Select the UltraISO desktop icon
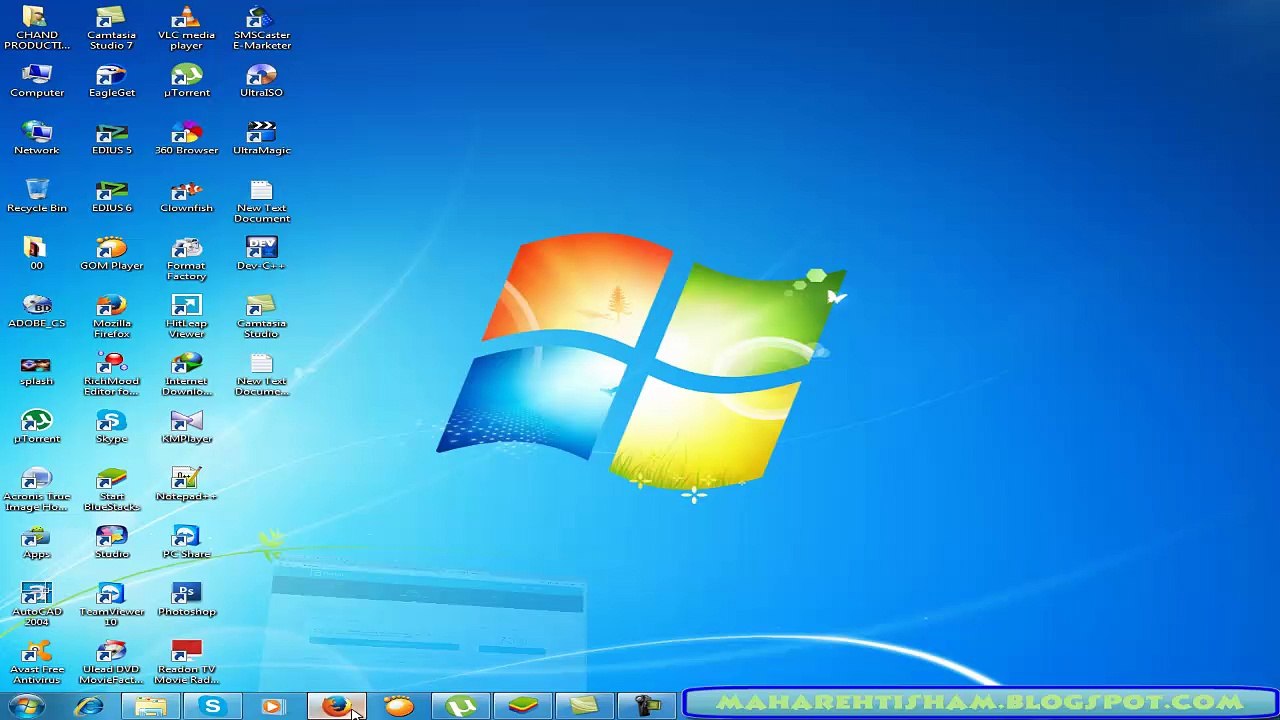The width and height of the screenshot is (1280, 720). (x=261, y=81)
